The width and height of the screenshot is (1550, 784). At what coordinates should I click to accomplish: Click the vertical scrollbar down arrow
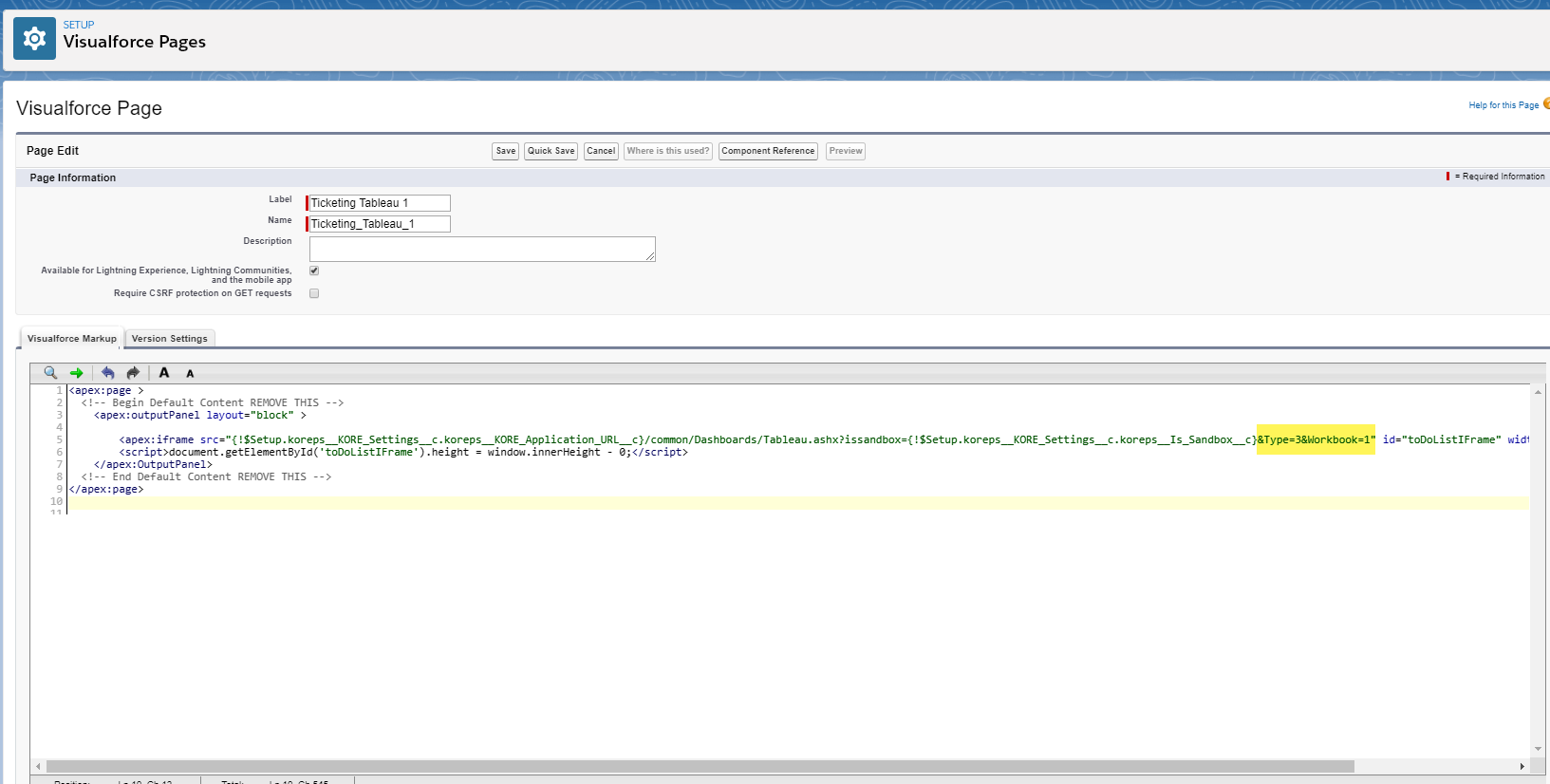coord(1538,749)
